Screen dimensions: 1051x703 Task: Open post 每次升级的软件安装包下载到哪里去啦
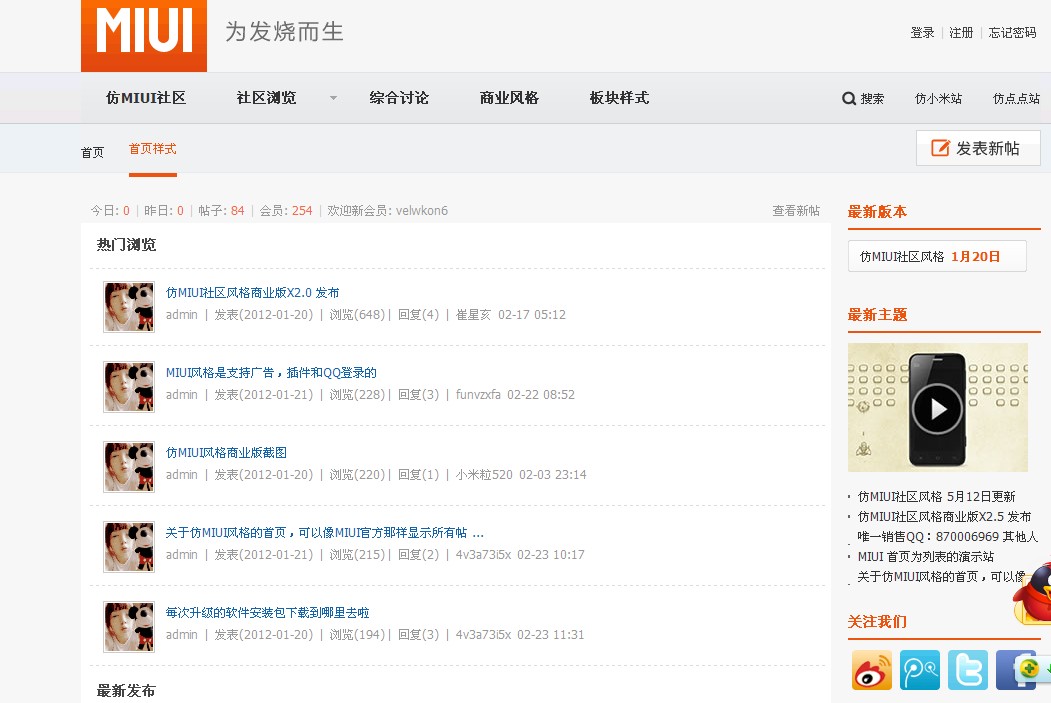tap(267, 613)
